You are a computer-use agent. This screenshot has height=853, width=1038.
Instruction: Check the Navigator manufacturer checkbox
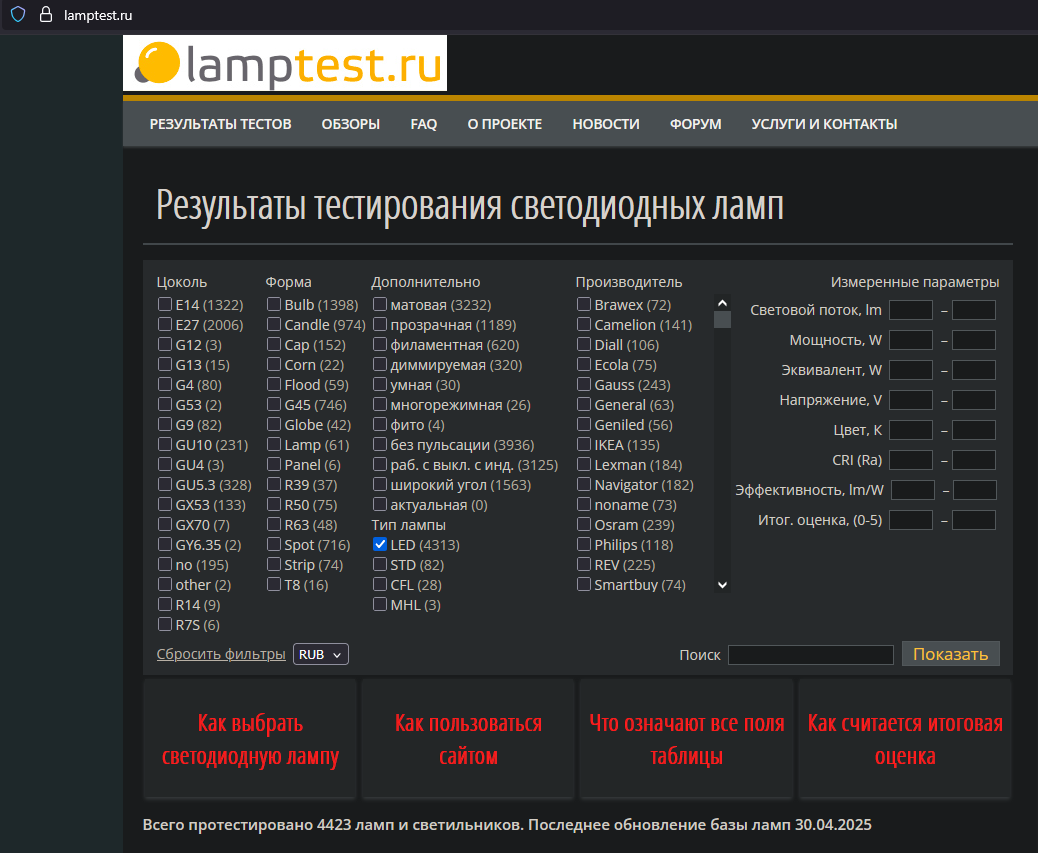[584, 484]
